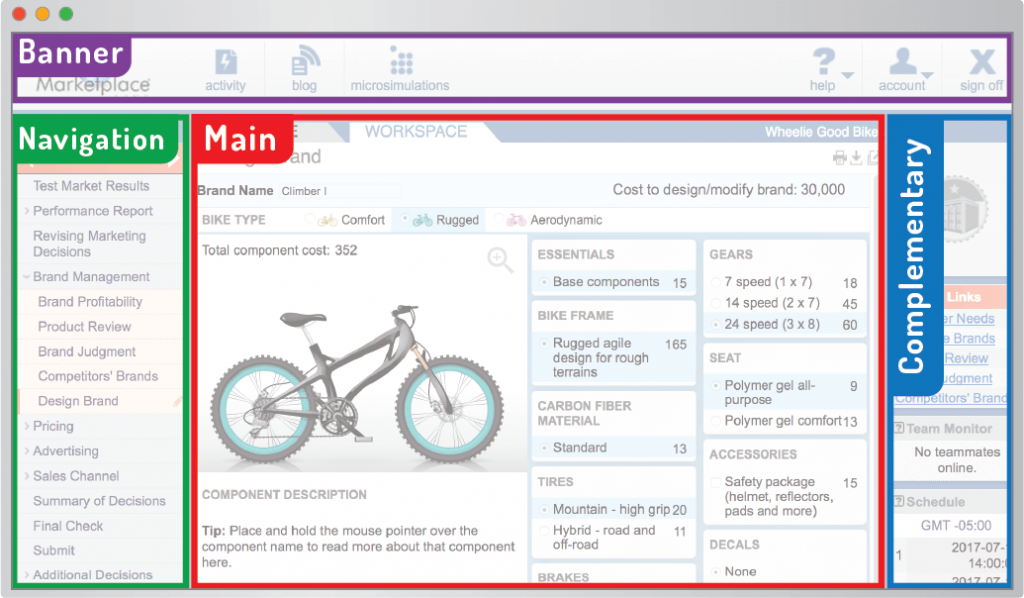Expand the Additional Decisions section
The image size is (1024, 598).
pyautogui.click(x=27, y=575)
